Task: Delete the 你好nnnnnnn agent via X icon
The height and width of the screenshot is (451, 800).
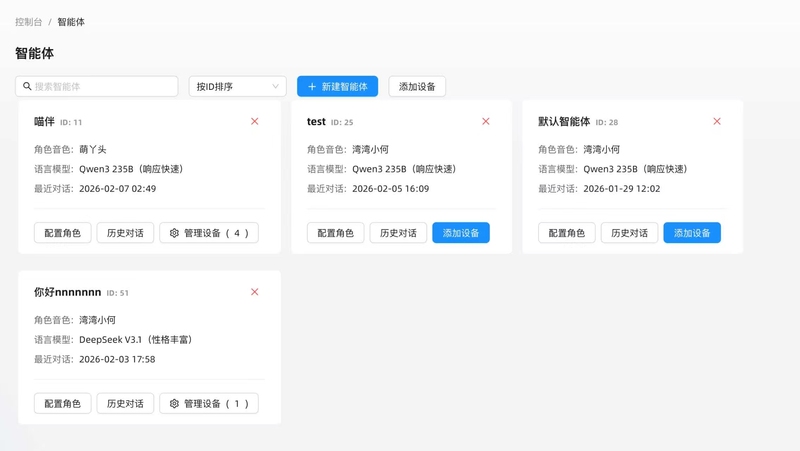Action: click(x=254, y=292)
